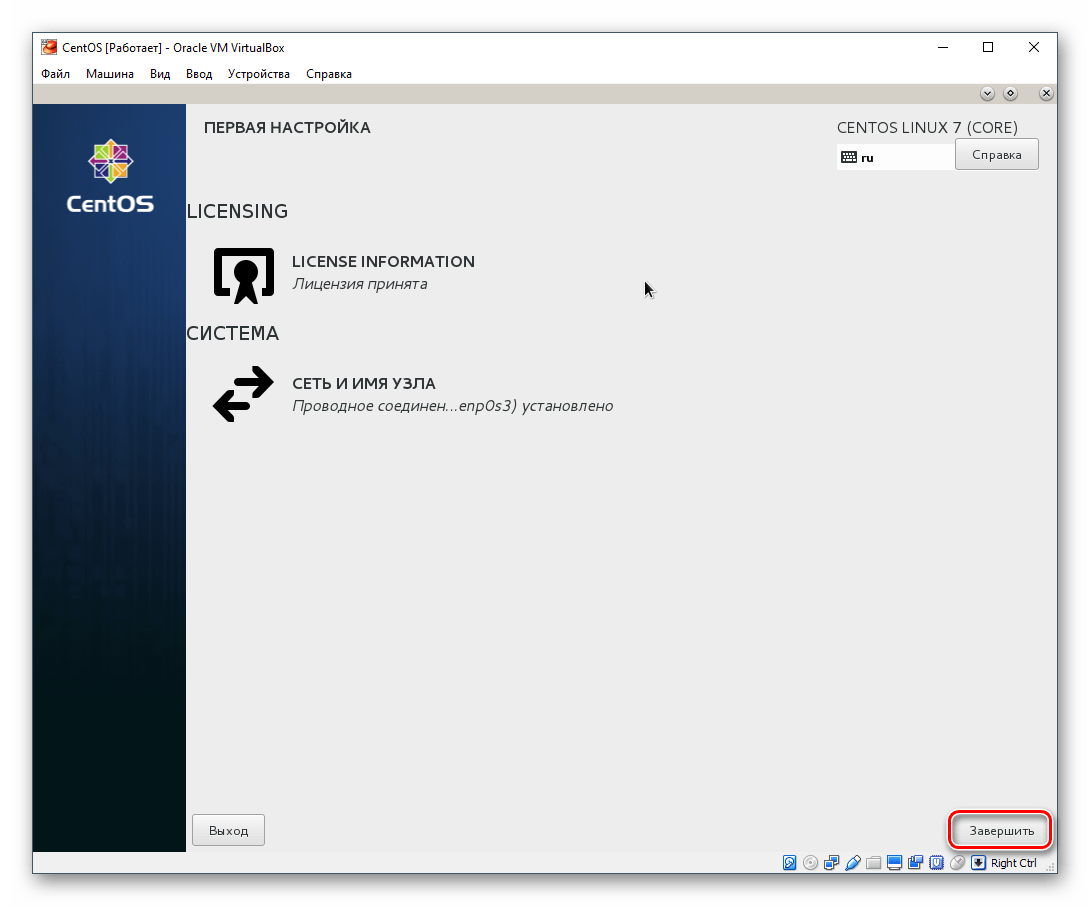Click the Справка button next to keyboard selector
The image size is (1090, 906).
(x=996, y=154)
